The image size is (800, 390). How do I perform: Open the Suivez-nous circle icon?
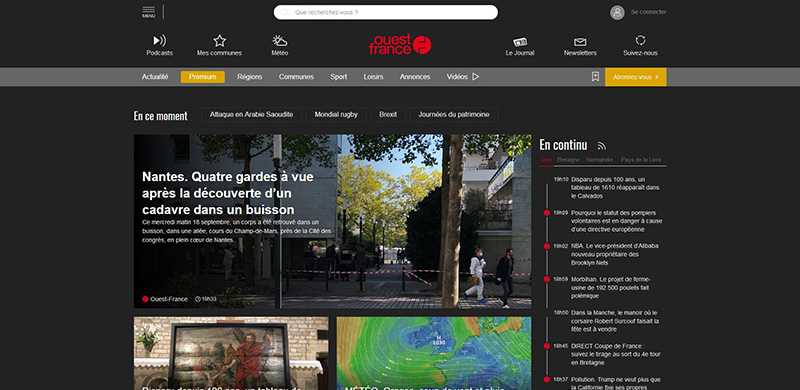tap(640, 40)
